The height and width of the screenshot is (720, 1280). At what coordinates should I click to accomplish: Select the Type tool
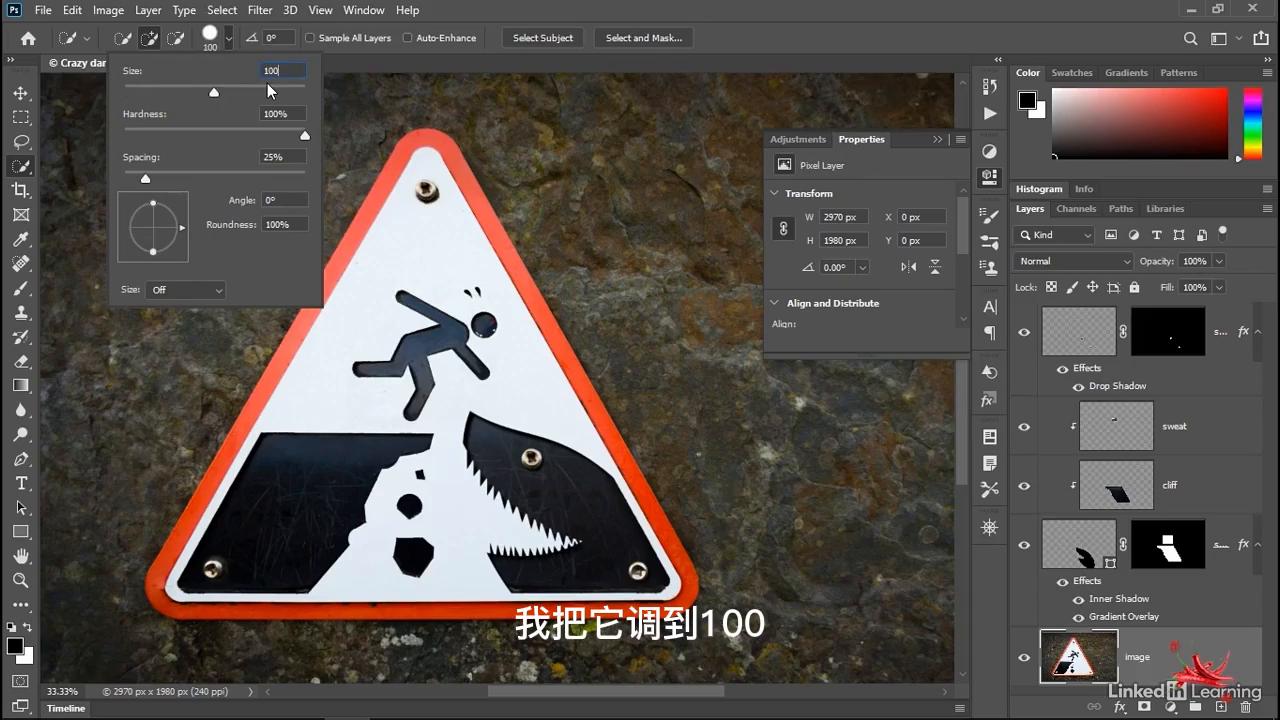click(21, 483)
